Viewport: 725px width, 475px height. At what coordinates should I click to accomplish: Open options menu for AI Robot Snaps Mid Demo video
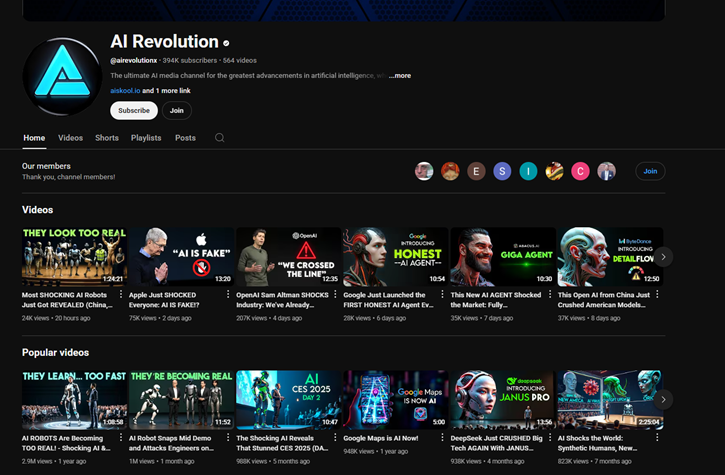pos(228,438)
